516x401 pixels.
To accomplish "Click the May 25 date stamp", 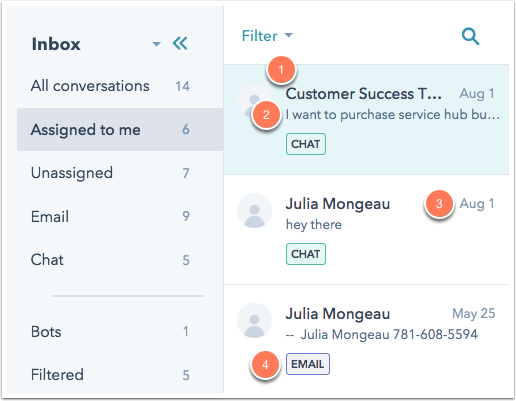I will pyautogui.click(x=473, y=313).
